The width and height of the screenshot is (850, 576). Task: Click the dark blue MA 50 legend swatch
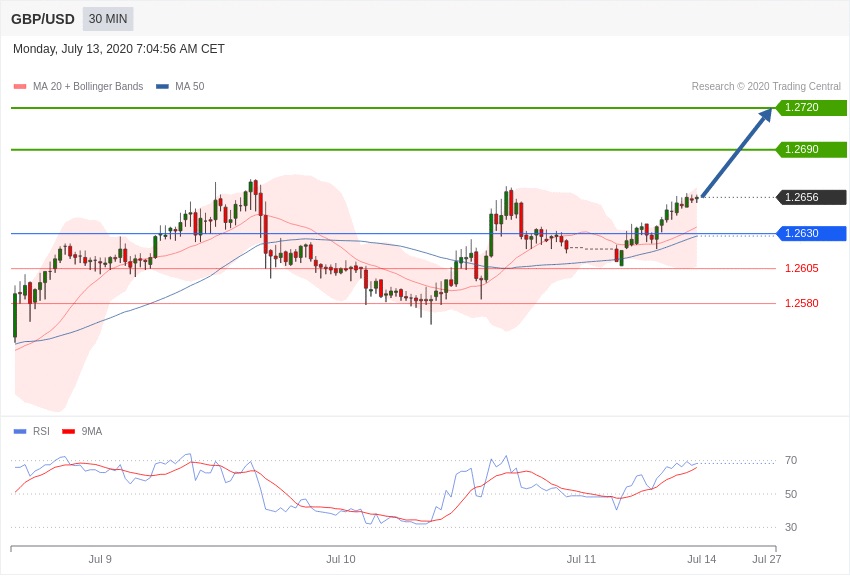coord(162,87)
